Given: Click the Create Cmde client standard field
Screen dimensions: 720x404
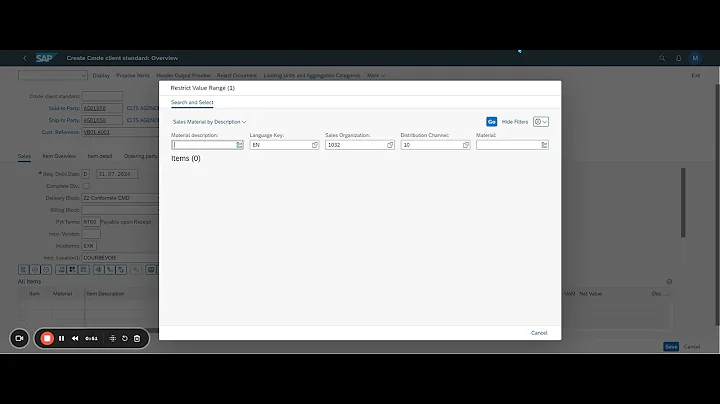Looking at the screenshot, I should click(x=102, y=96).
